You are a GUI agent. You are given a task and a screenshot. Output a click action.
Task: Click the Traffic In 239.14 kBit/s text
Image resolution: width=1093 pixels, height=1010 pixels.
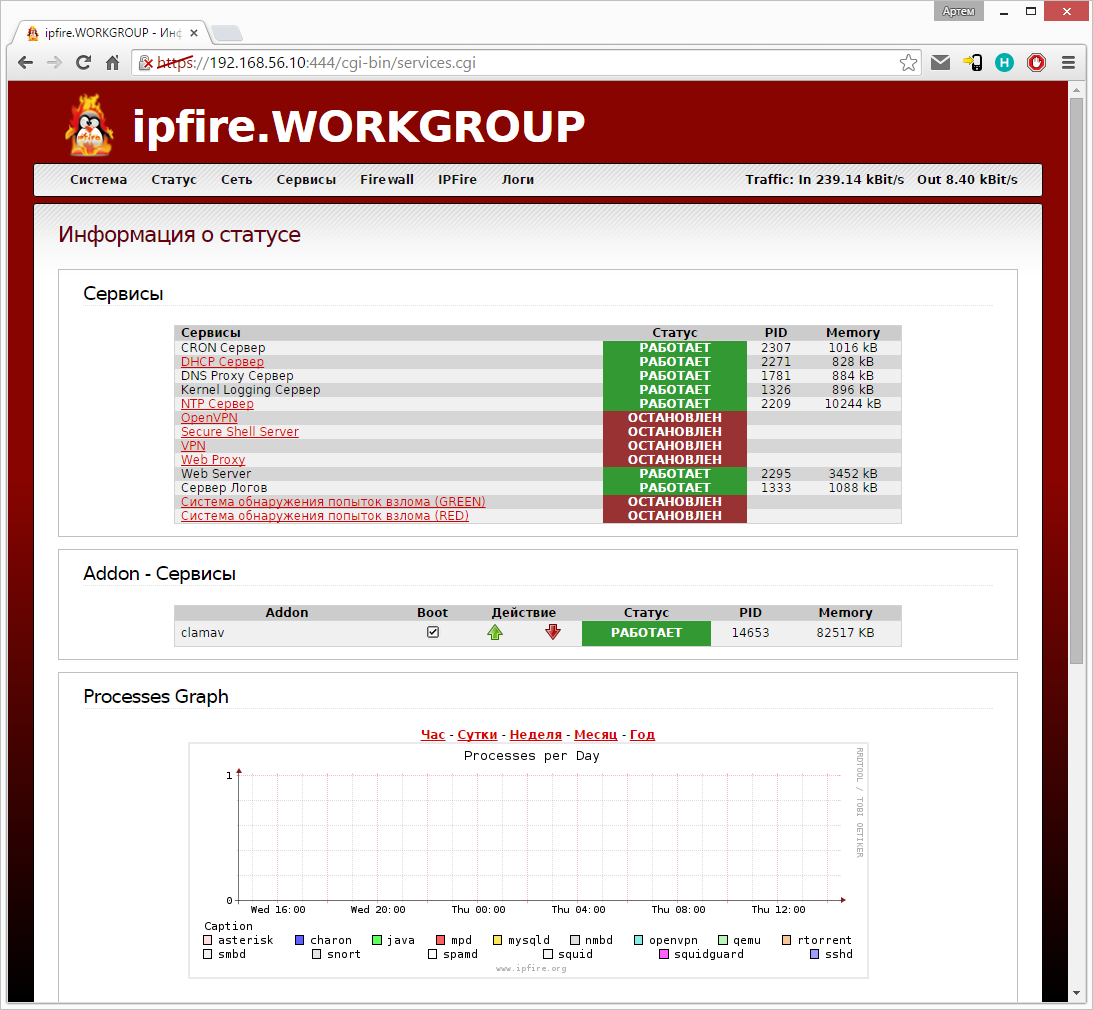click(825, 179)
